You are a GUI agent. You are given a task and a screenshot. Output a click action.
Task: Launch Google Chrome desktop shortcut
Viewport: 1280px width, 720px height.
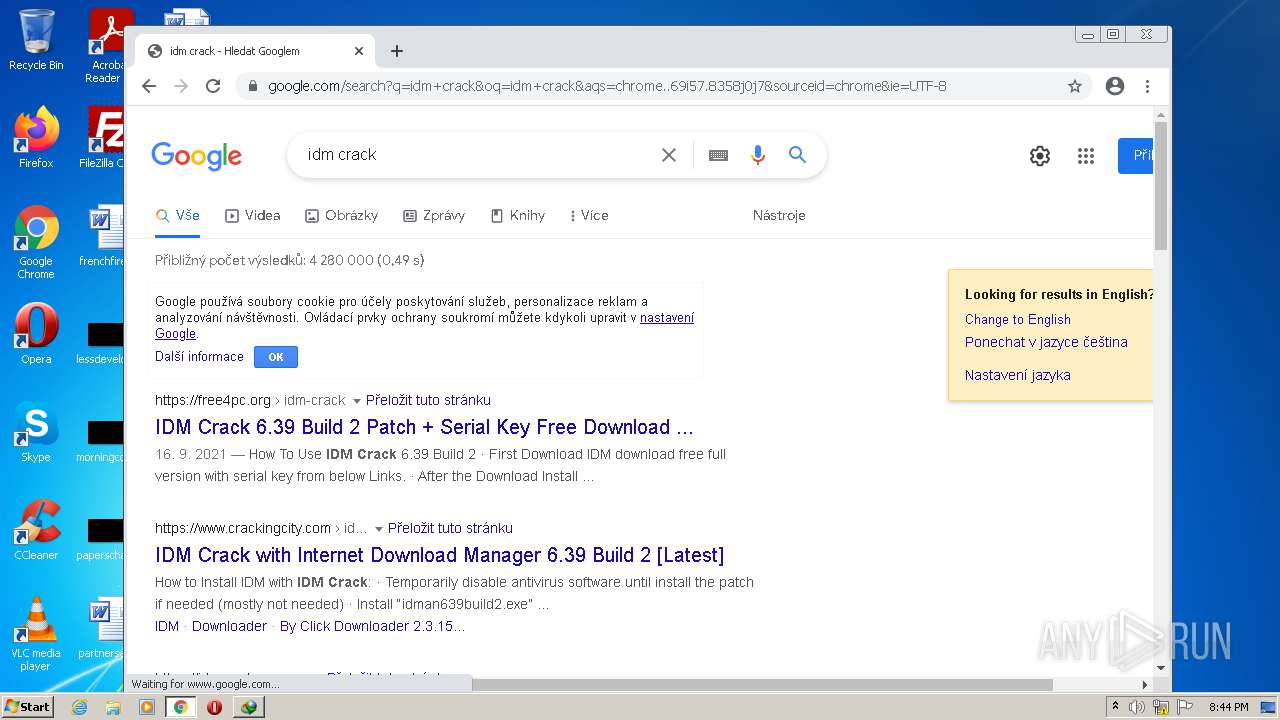click(36, 243)
